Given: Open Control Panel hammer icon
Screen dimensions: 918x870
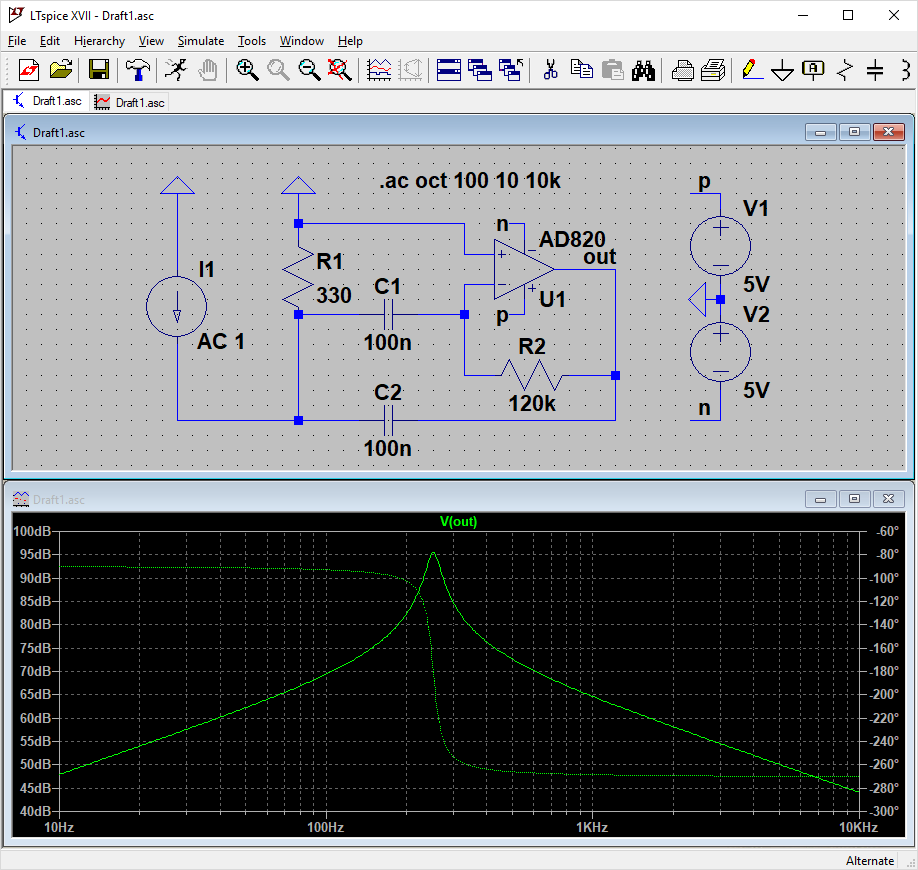Looking at the screenshot, I should [x=138, y=70].
